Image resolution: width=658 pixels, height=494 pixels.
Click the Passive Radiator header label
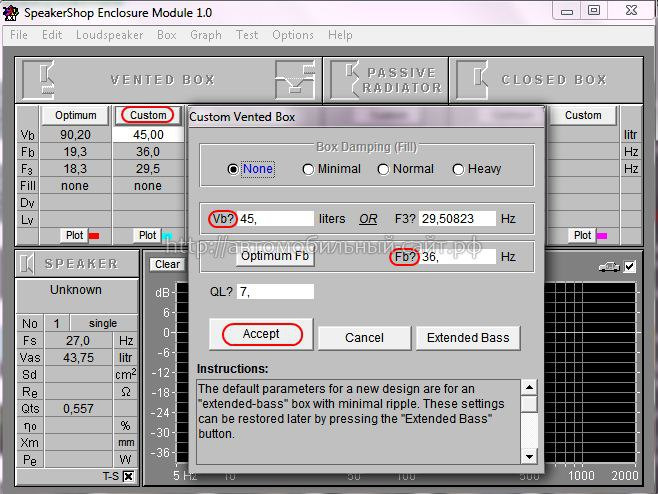point(402,80)
